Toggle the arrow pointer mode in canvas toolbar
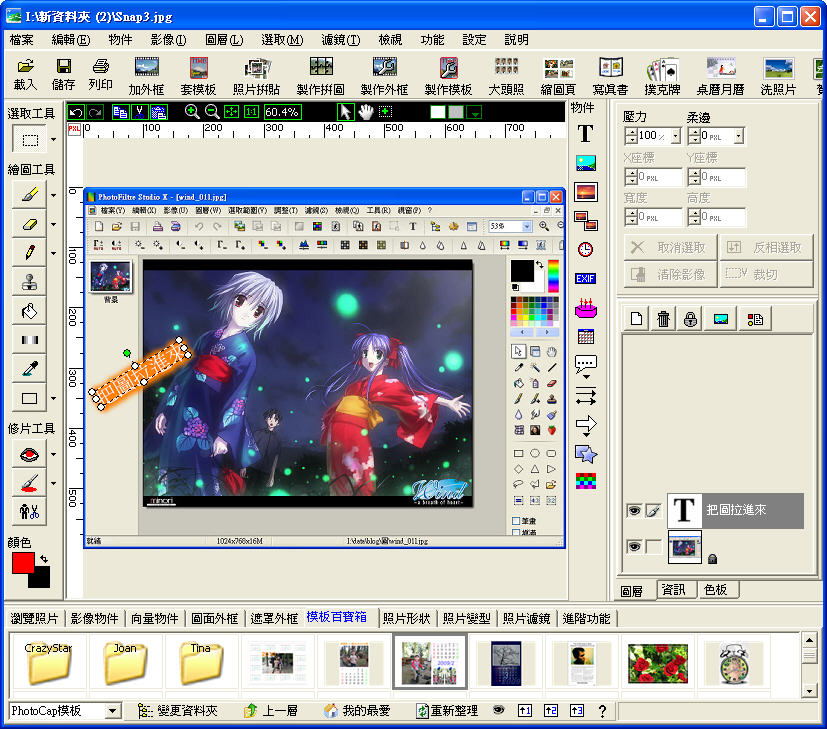 (345, 112)
